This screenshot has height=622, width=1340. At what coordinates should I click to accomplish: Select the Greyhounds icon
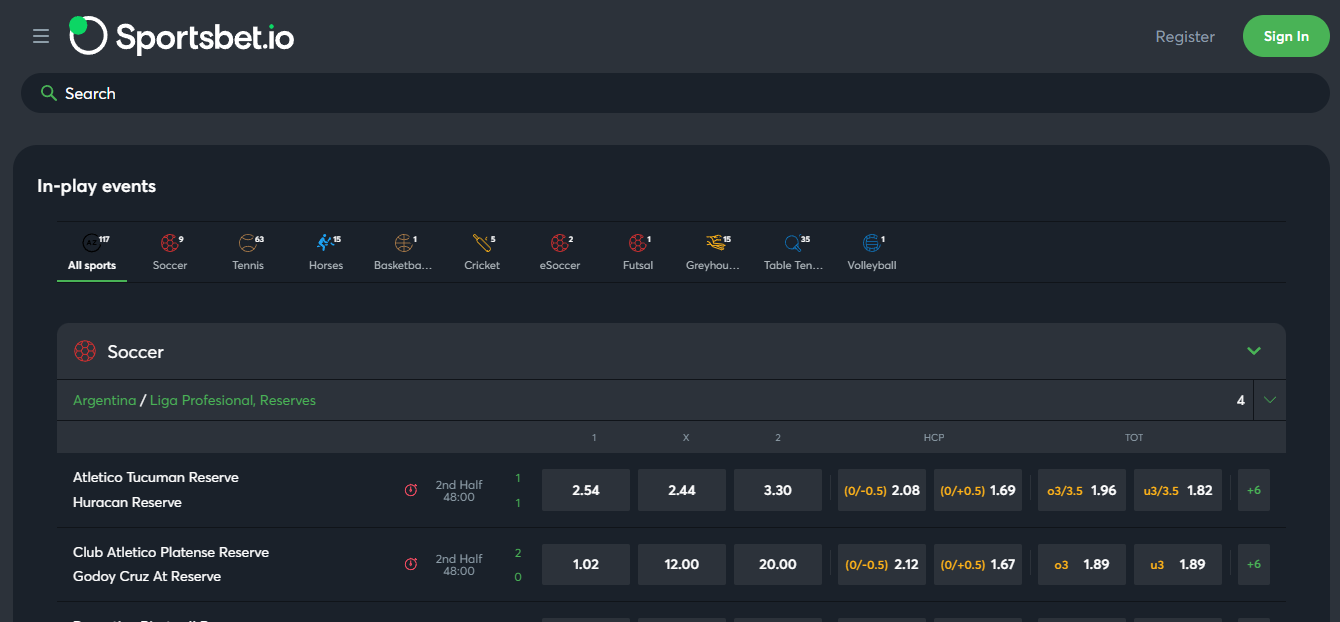pos(715,243)
